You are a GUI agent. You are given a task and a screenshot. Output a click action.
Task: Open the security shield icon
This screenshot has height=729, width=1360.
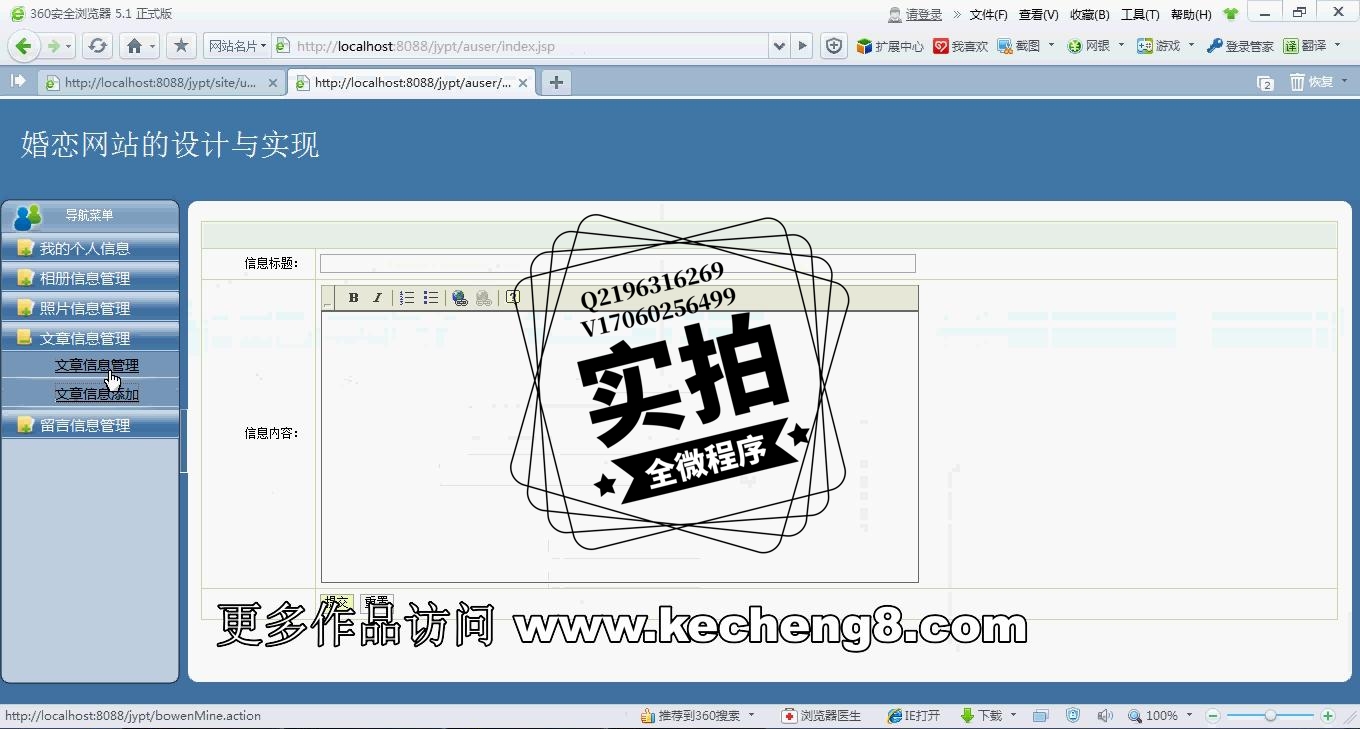(x=834, y=46)
